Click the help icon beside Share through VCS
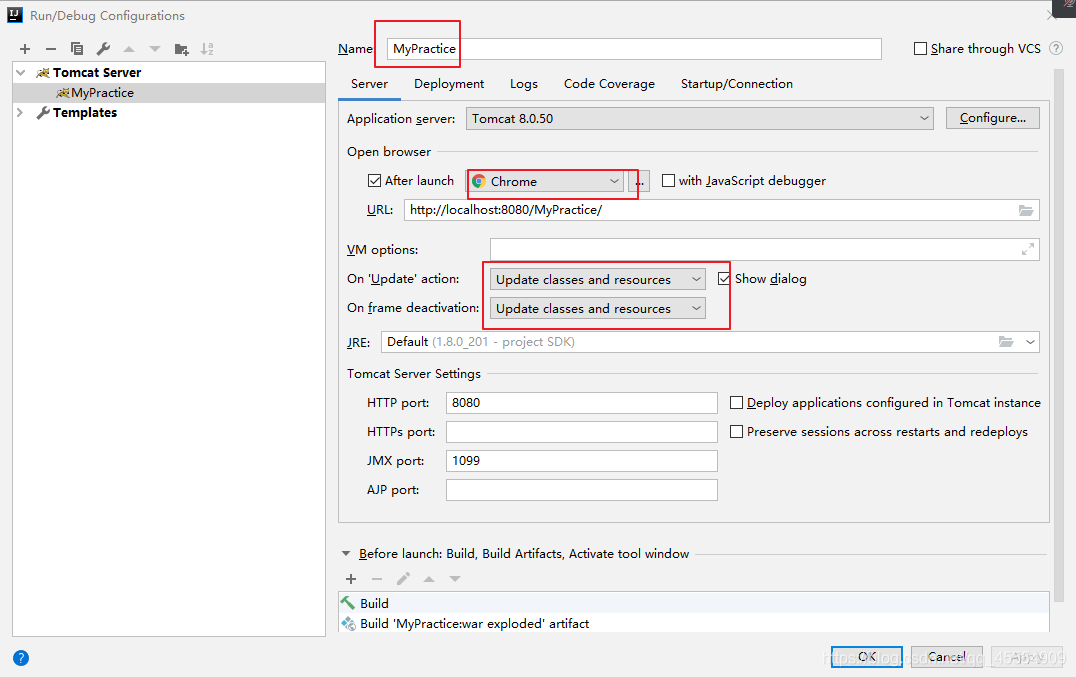 click(1056, 49)
